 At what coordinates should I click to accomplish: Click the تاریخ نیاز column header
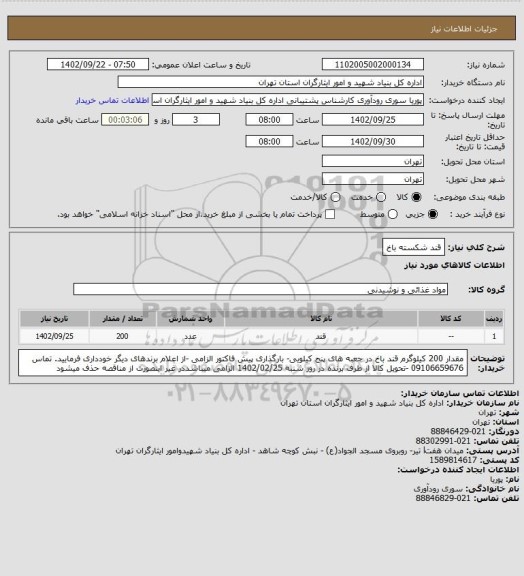click(x=54, y=318)
